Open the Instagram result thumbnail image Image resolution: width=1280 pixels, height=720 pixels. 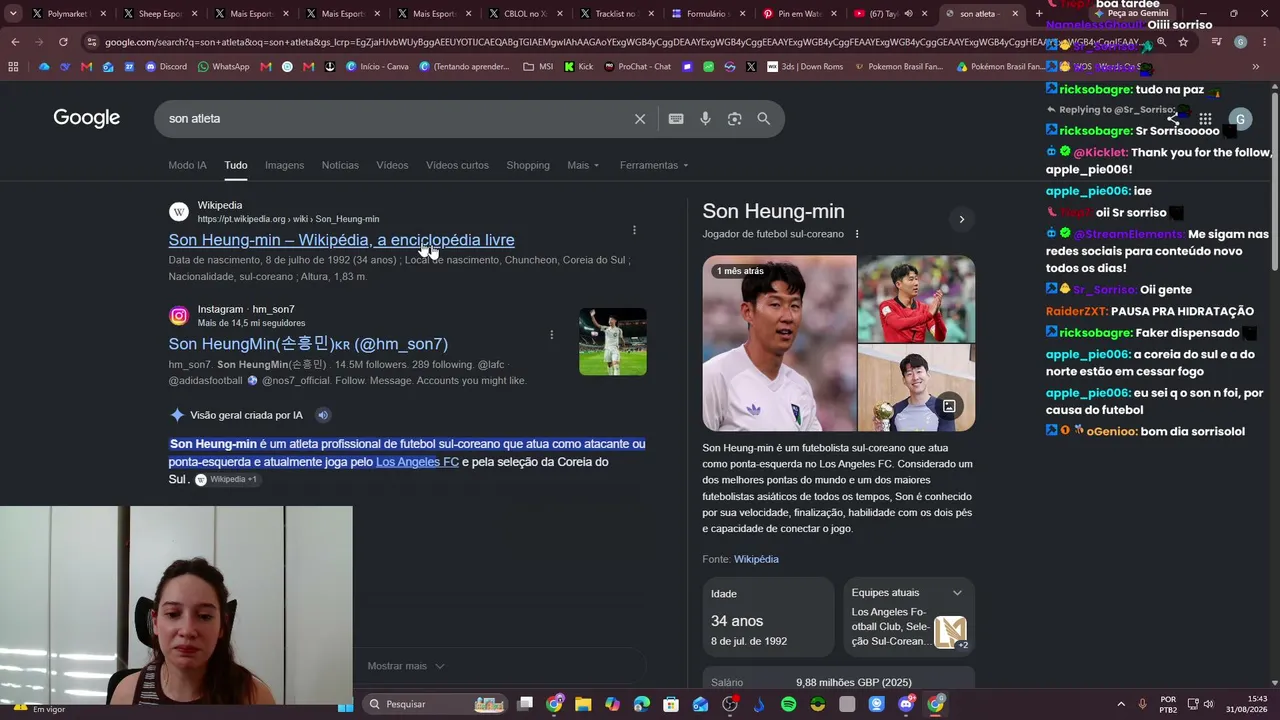click(x=613, y=342)
